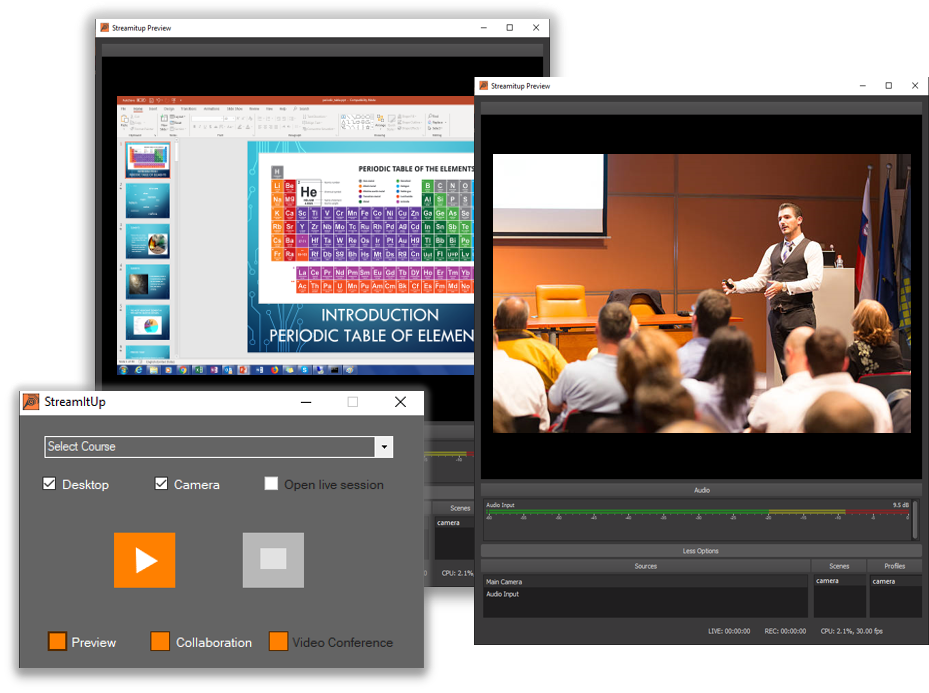
Task: Close the desktop Streamitup Preview window
Action: 536,28
